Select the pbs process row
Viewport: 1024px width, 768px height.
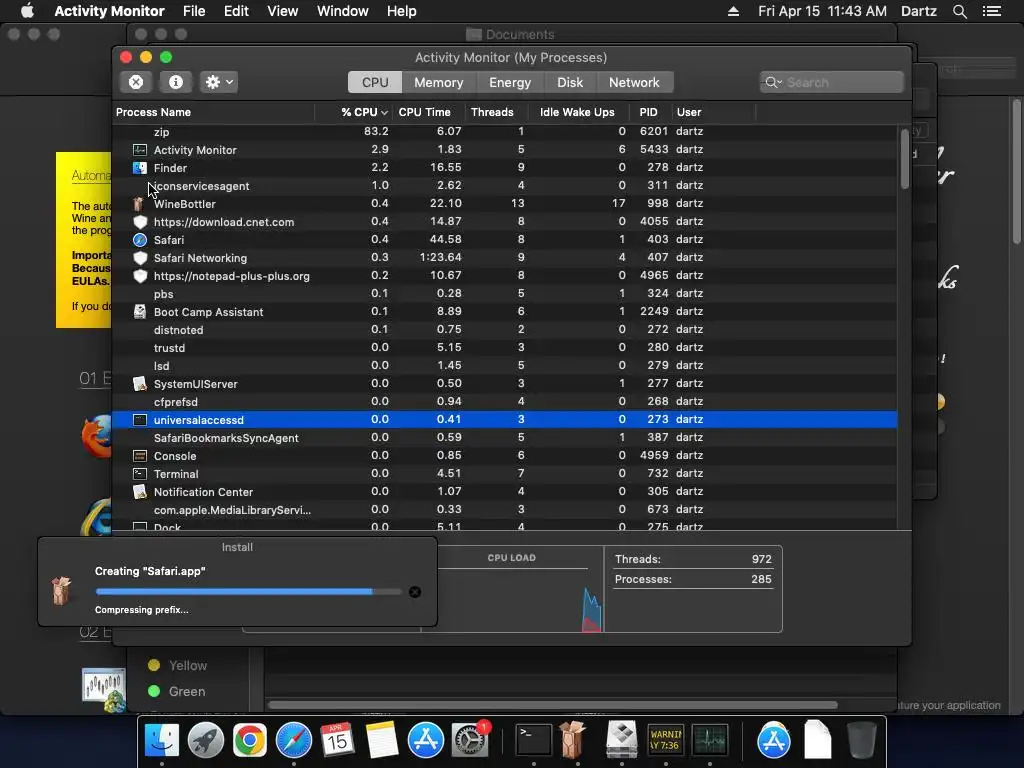[x=505, y=294]
